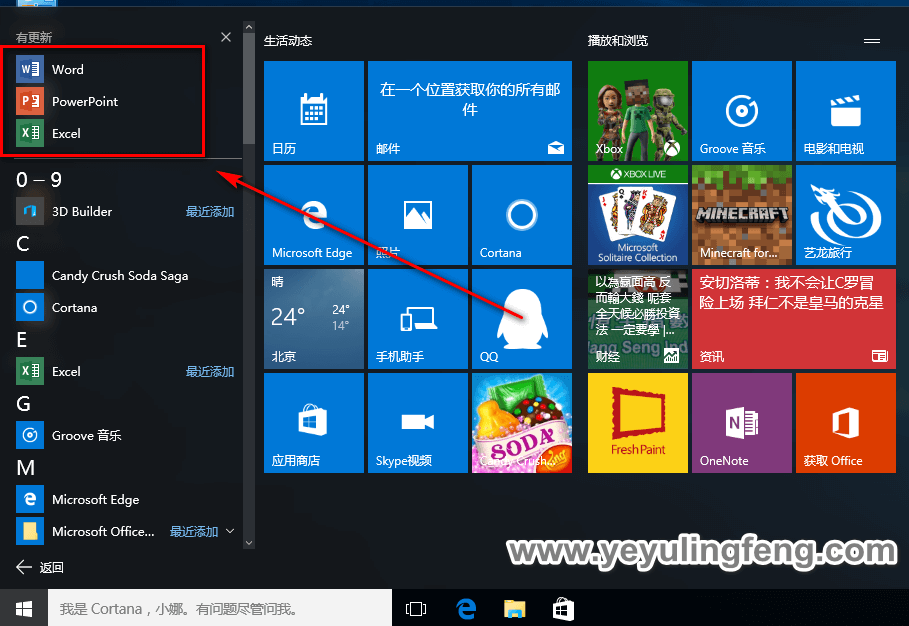Click 最近添加 label beside Excel
The height and width of the screenshot is (626, 909).
point(210,372)
